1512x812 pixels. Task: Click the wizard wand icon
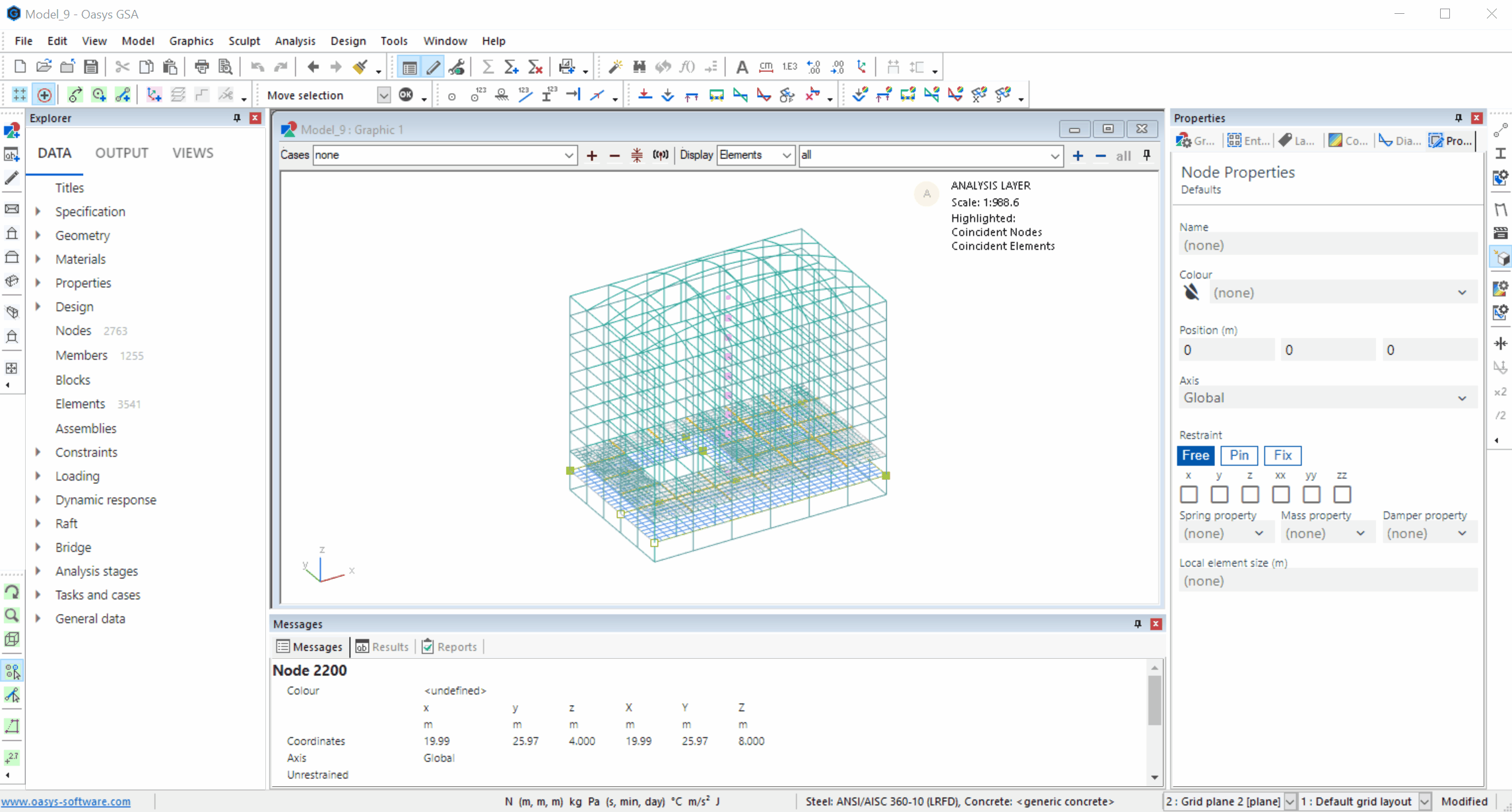(615, 67)
